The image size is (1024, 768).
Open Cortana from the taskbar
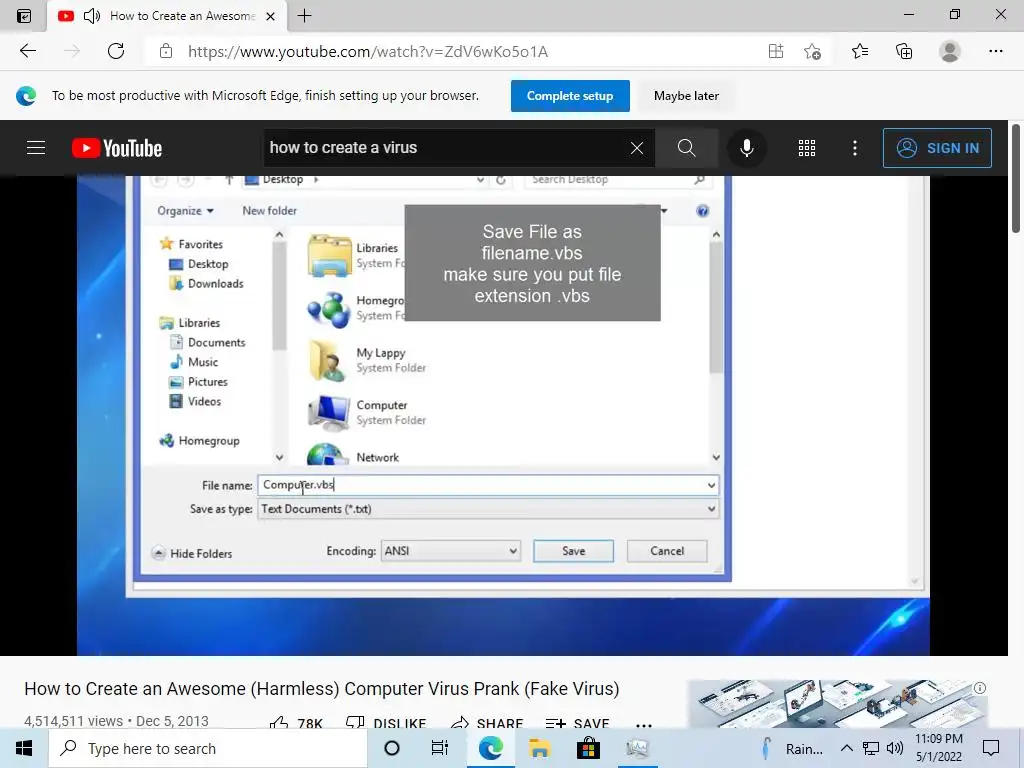tap(392, 748)
